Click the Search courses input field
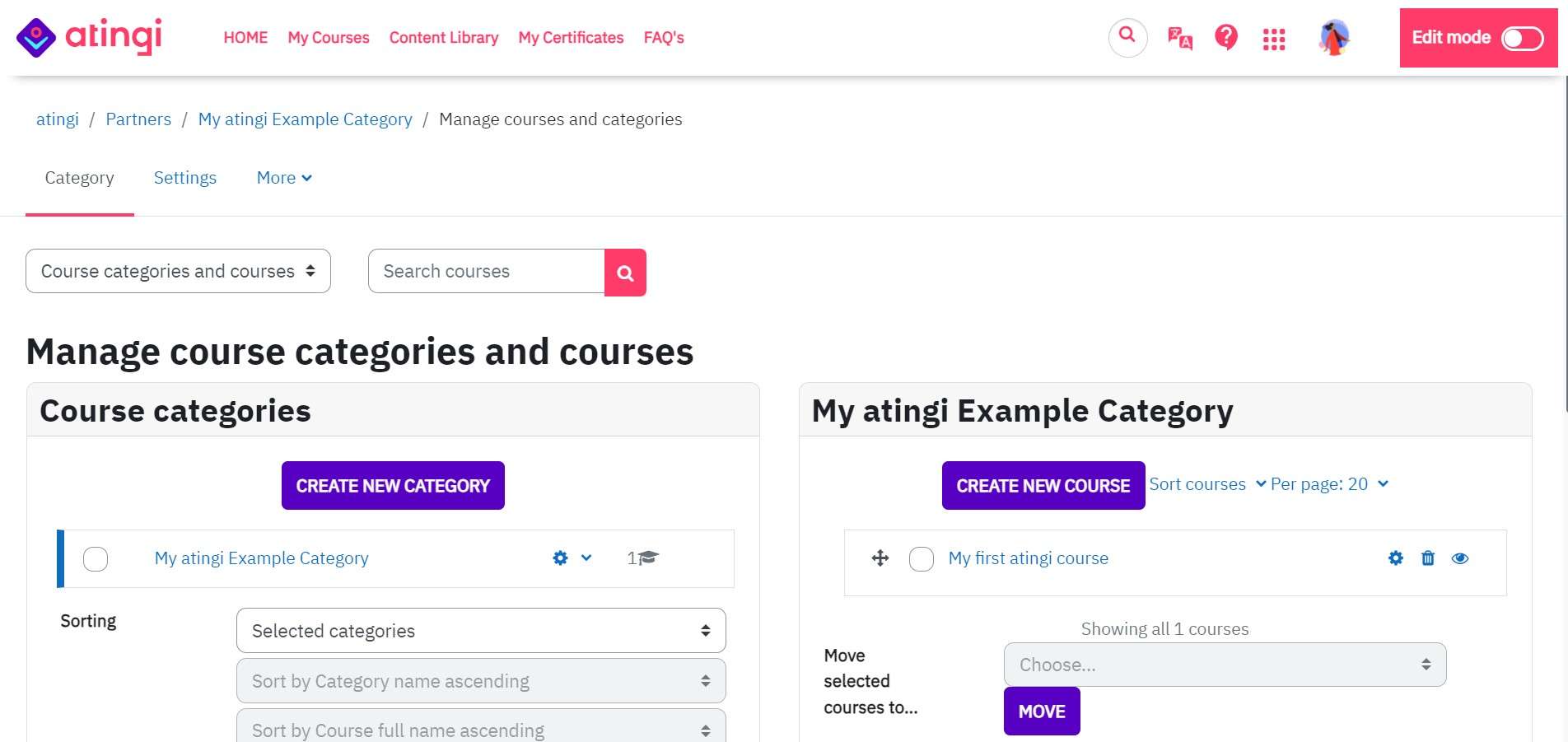Screen dimensions: 1568x742 [x=487, y=271]
